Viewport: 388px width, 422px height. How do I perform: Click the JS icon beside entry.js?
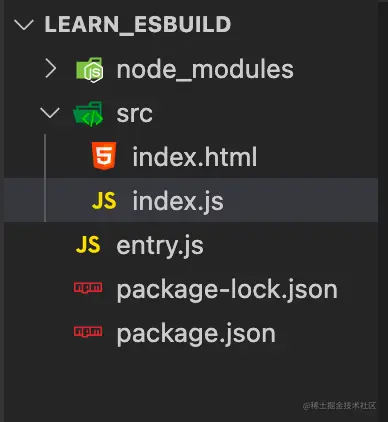(88, 245)
